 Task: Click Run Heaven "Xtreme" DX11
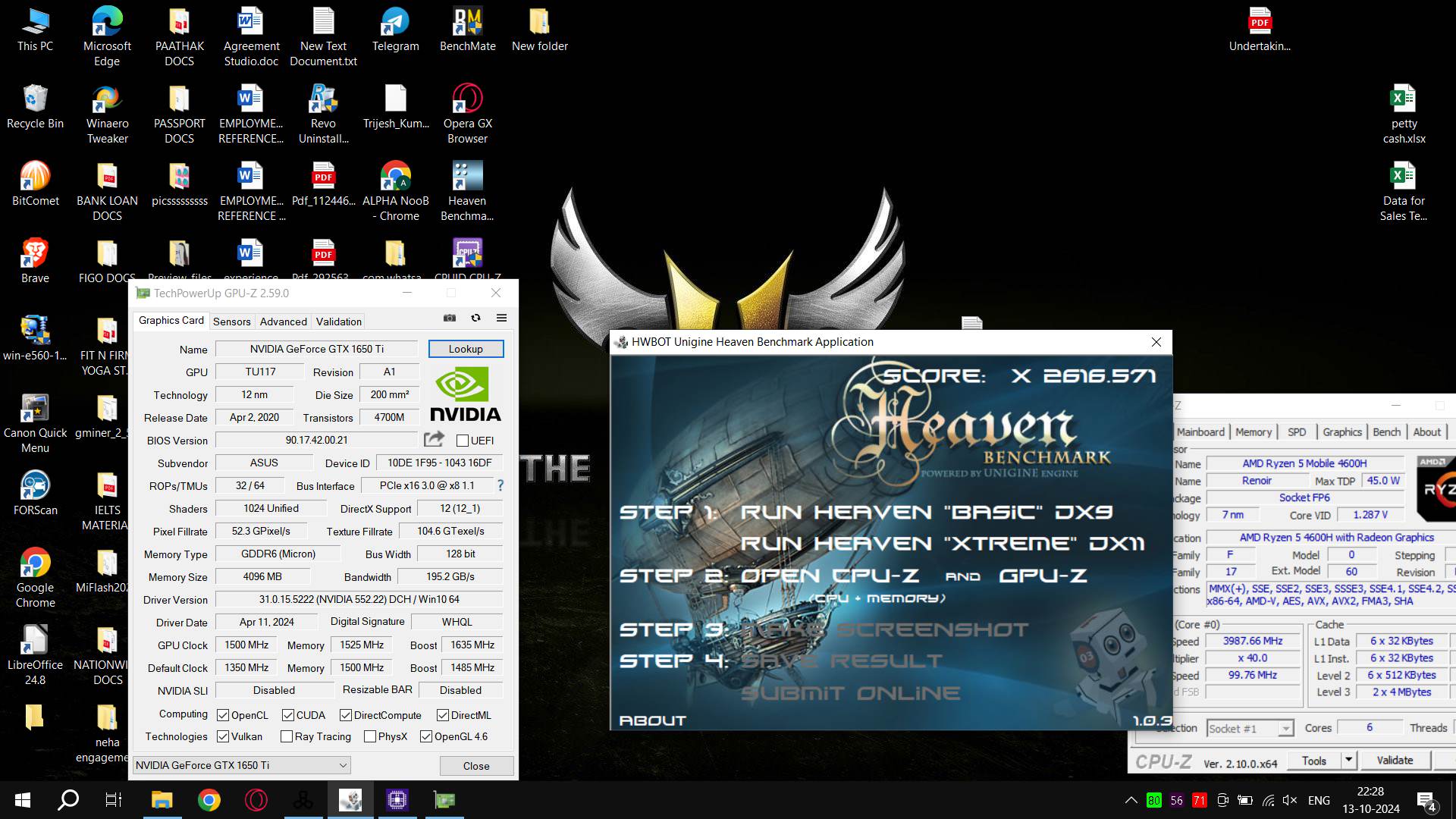coord(942,544)
